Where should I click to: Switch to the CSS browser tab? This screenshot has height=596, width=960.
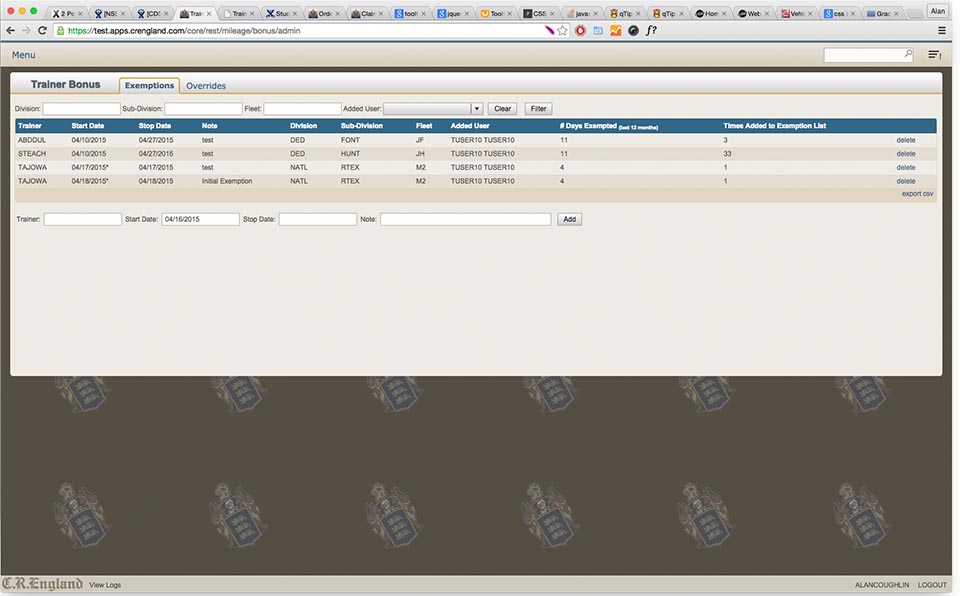[x=539, y=13]
